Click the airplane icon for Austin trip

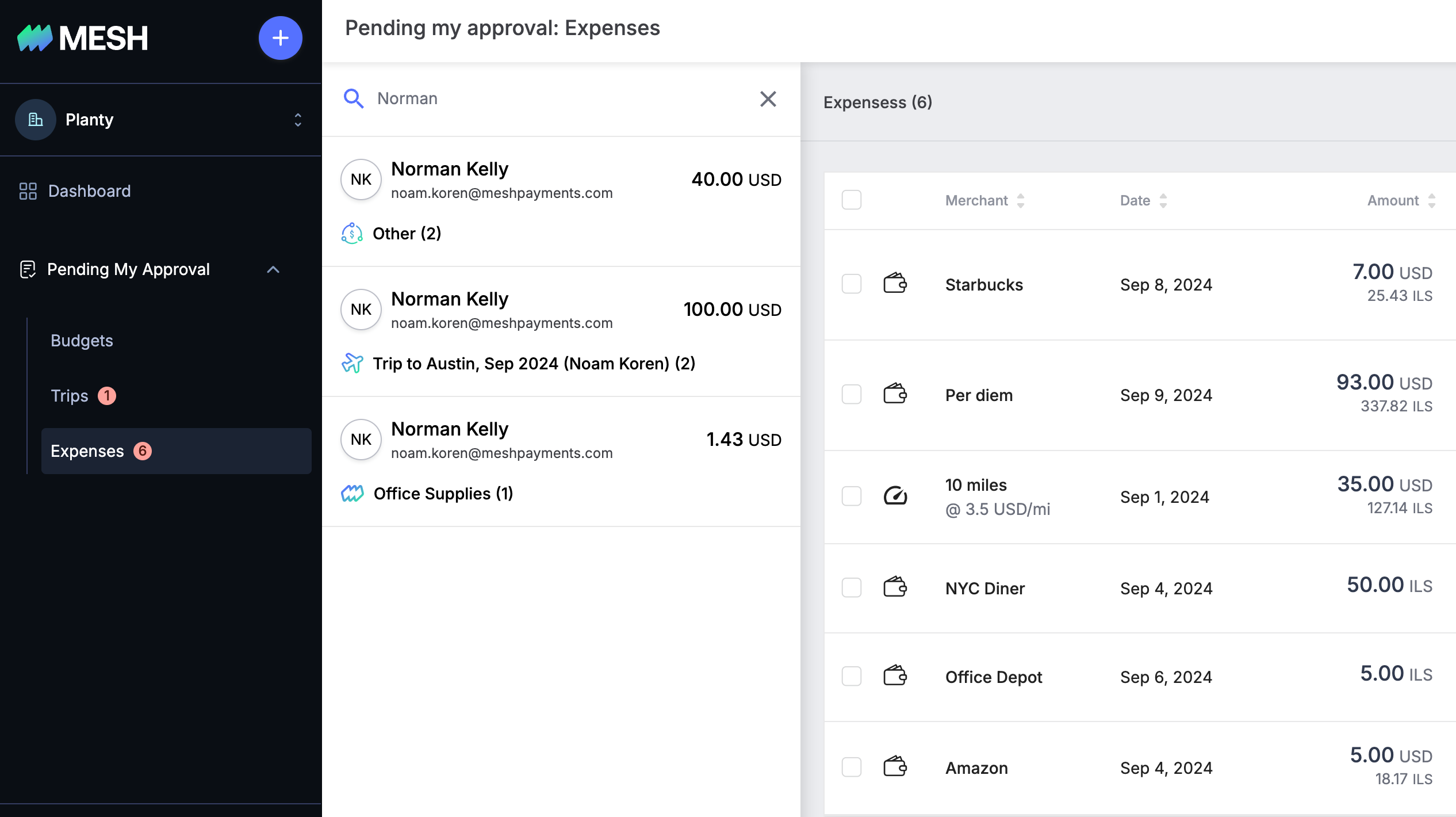352,364
